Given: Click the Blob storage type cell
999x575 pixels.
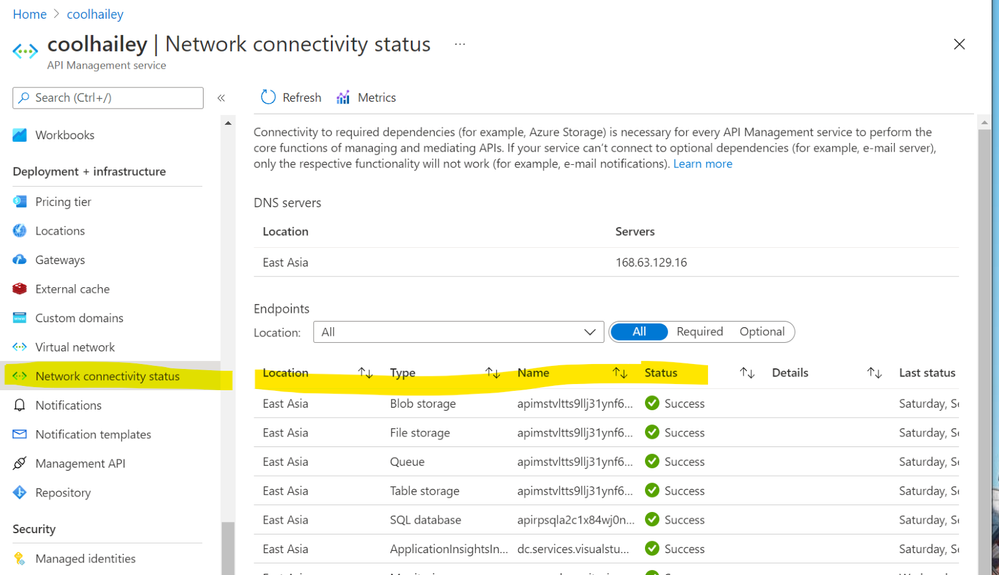Looking at the screenshot, I should click(x=423, y=403).
